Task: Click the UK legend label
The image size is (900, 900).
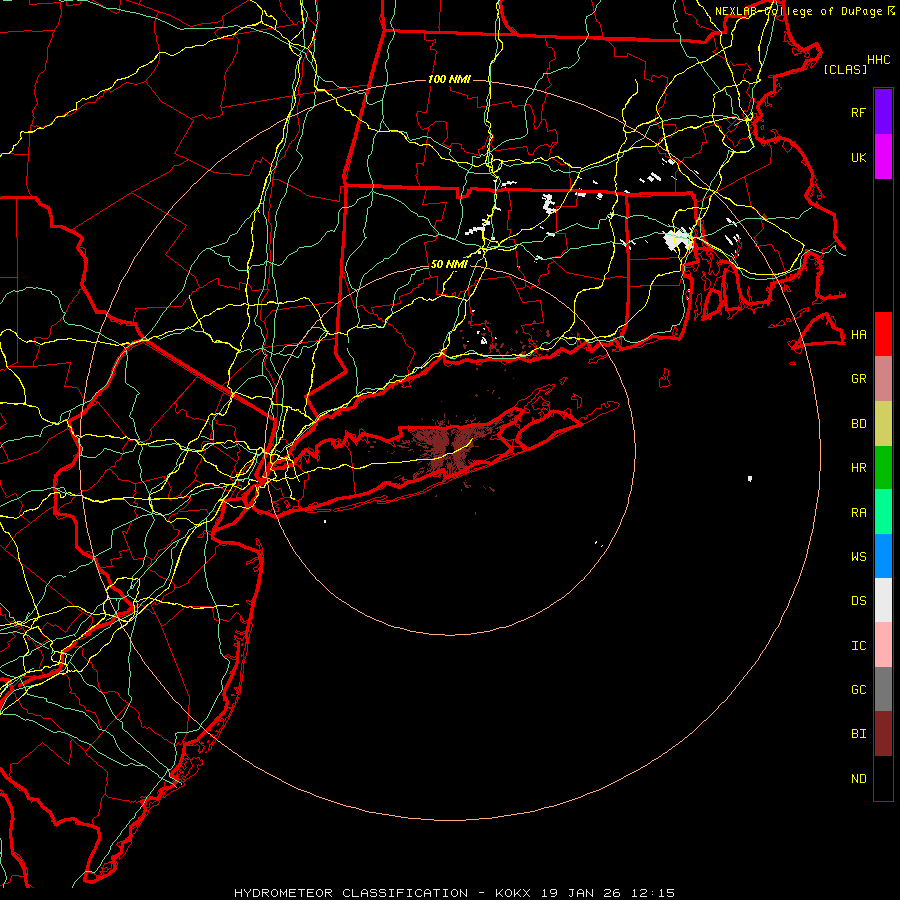Action: [x=858, y=157]
